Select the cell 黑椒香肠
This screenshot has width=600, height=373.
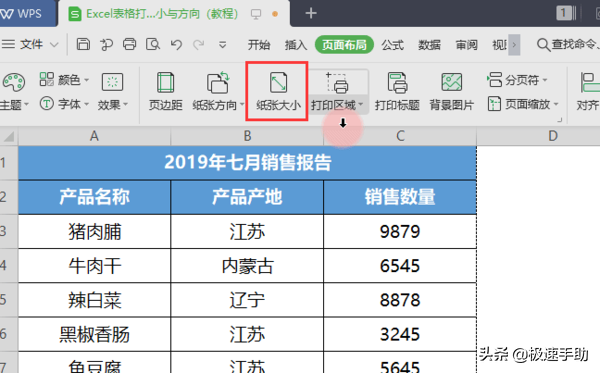coord(94,334)
